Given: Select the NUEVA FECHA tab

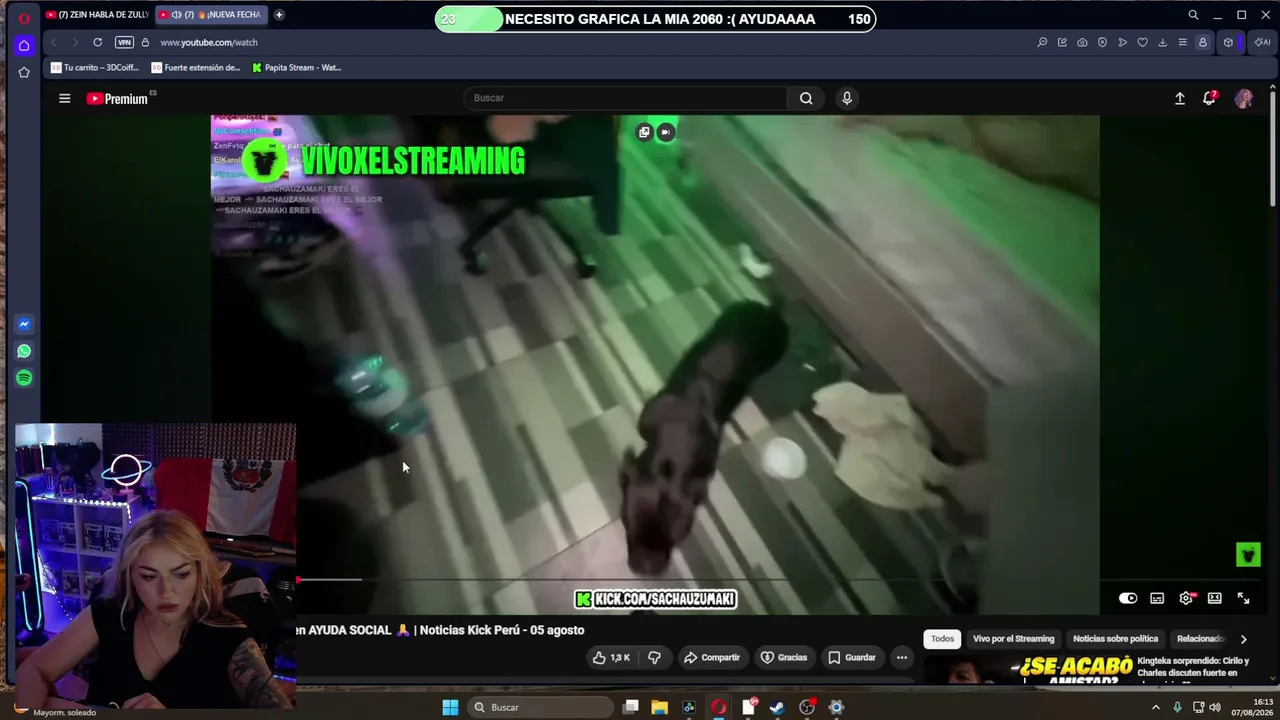Looking at the screenshot, I should click(210, 15).
